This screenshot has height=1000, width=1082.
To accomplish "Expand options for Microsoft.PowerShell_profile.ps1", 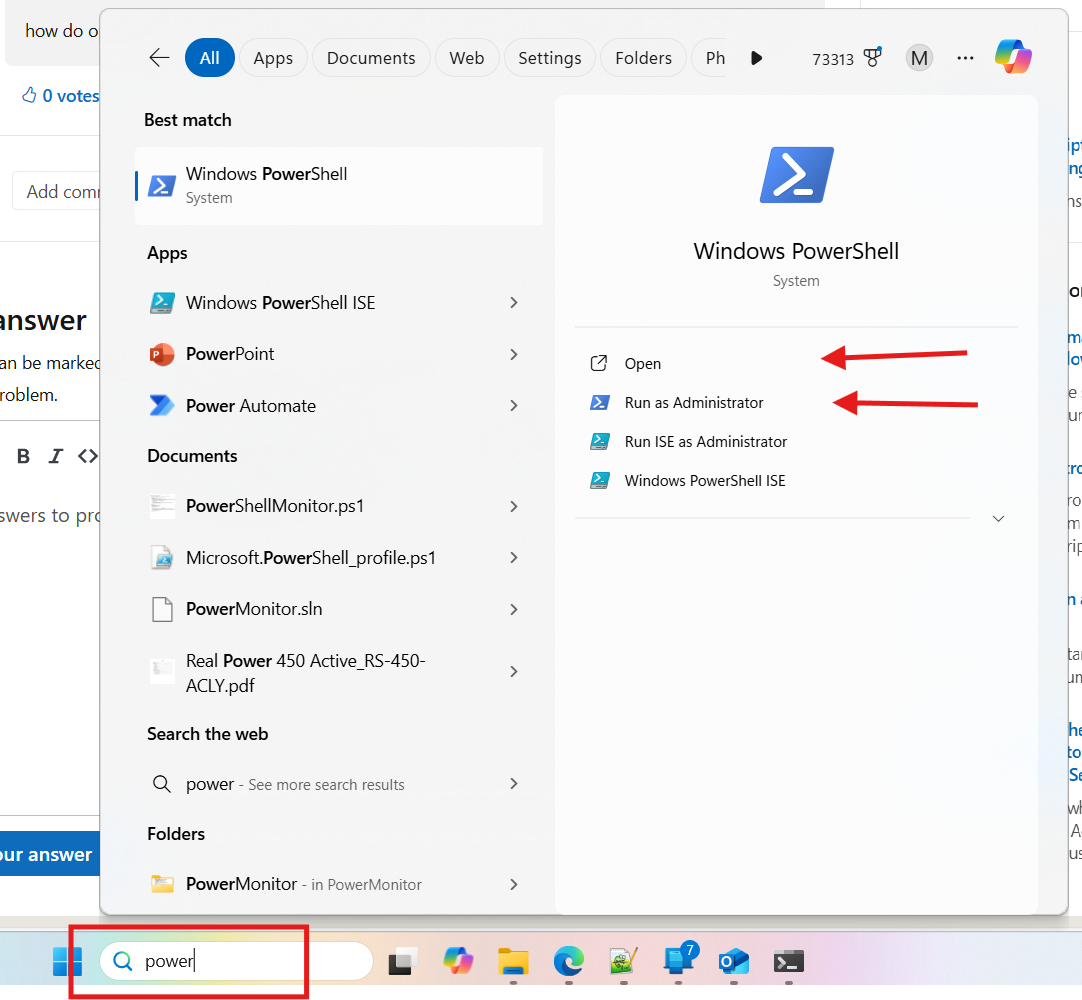I will click(513, 558).
